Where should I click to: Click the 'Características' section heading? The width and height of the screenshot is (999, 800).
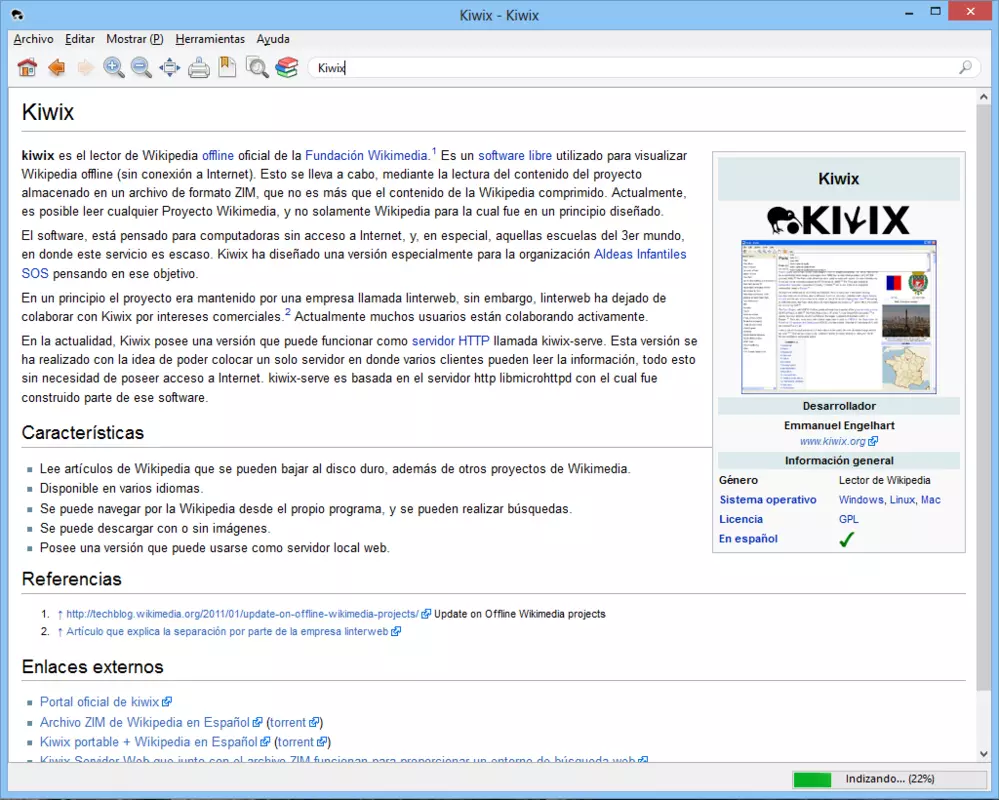click(x=83, y=432)
